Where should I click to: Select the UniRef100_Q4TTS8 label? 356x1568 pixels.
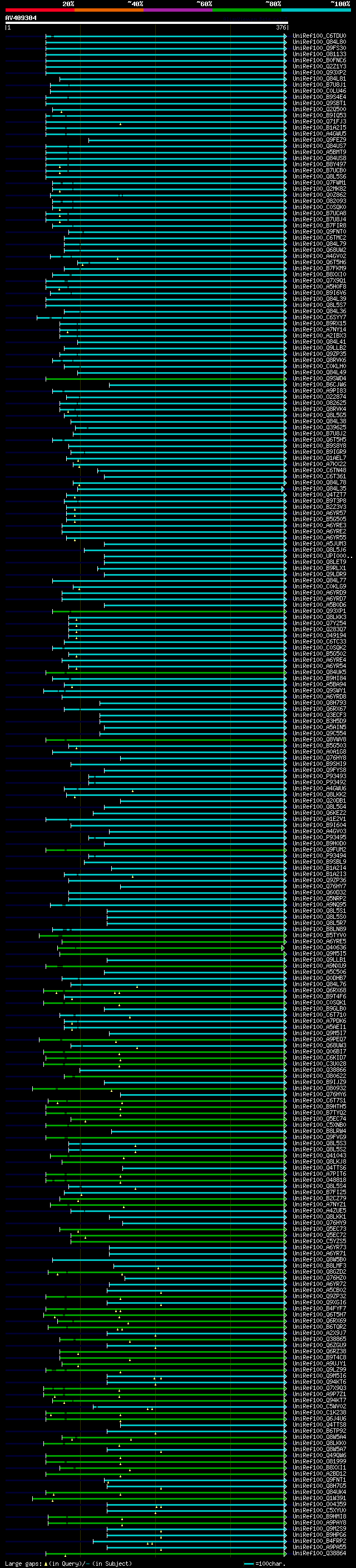(x=319, y=1424)
